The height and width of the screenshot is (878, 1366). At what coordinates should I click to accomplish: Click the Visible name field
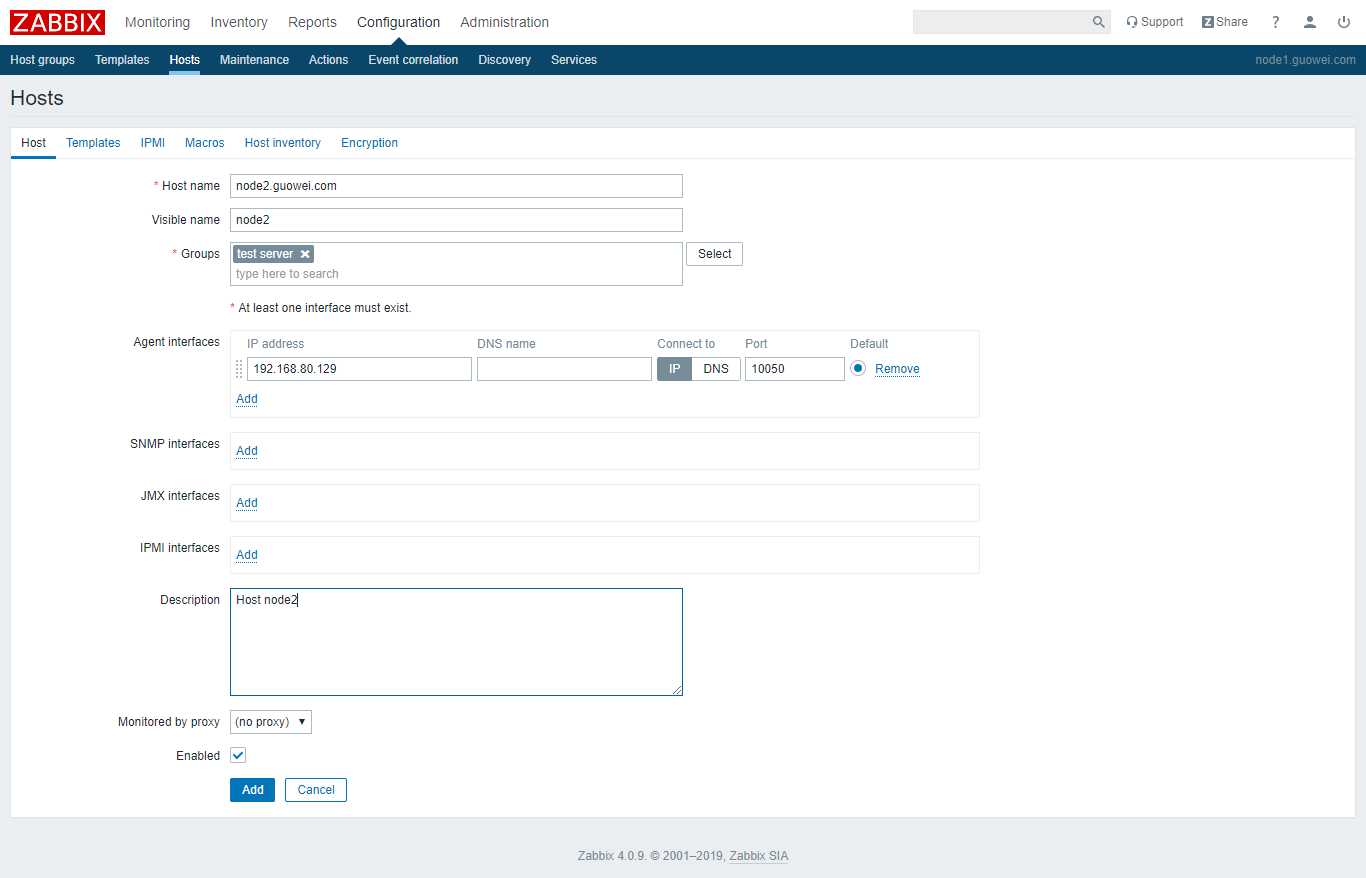point(456,220)
